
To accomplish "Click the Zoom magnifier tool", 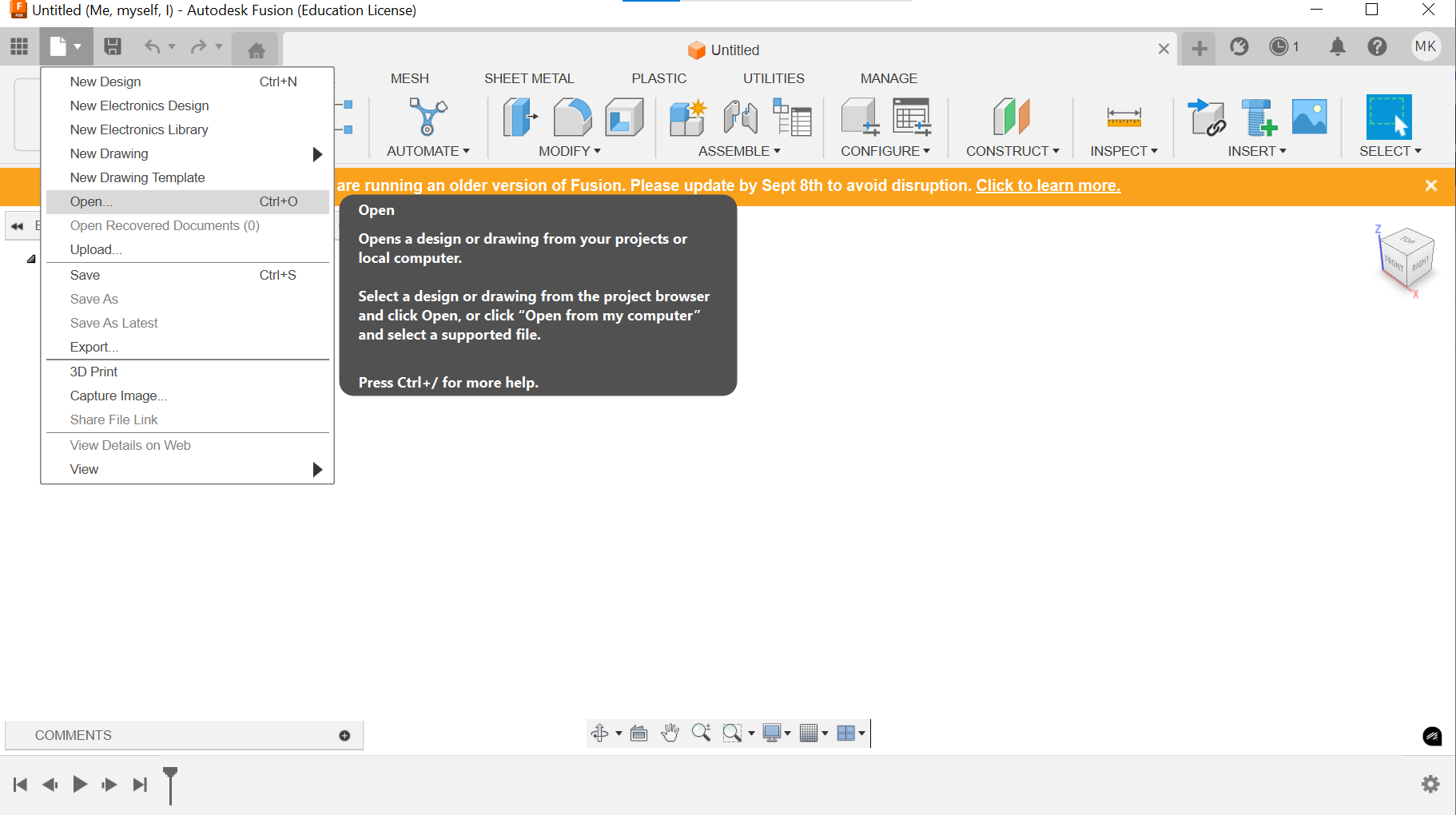I will (701, 733).
